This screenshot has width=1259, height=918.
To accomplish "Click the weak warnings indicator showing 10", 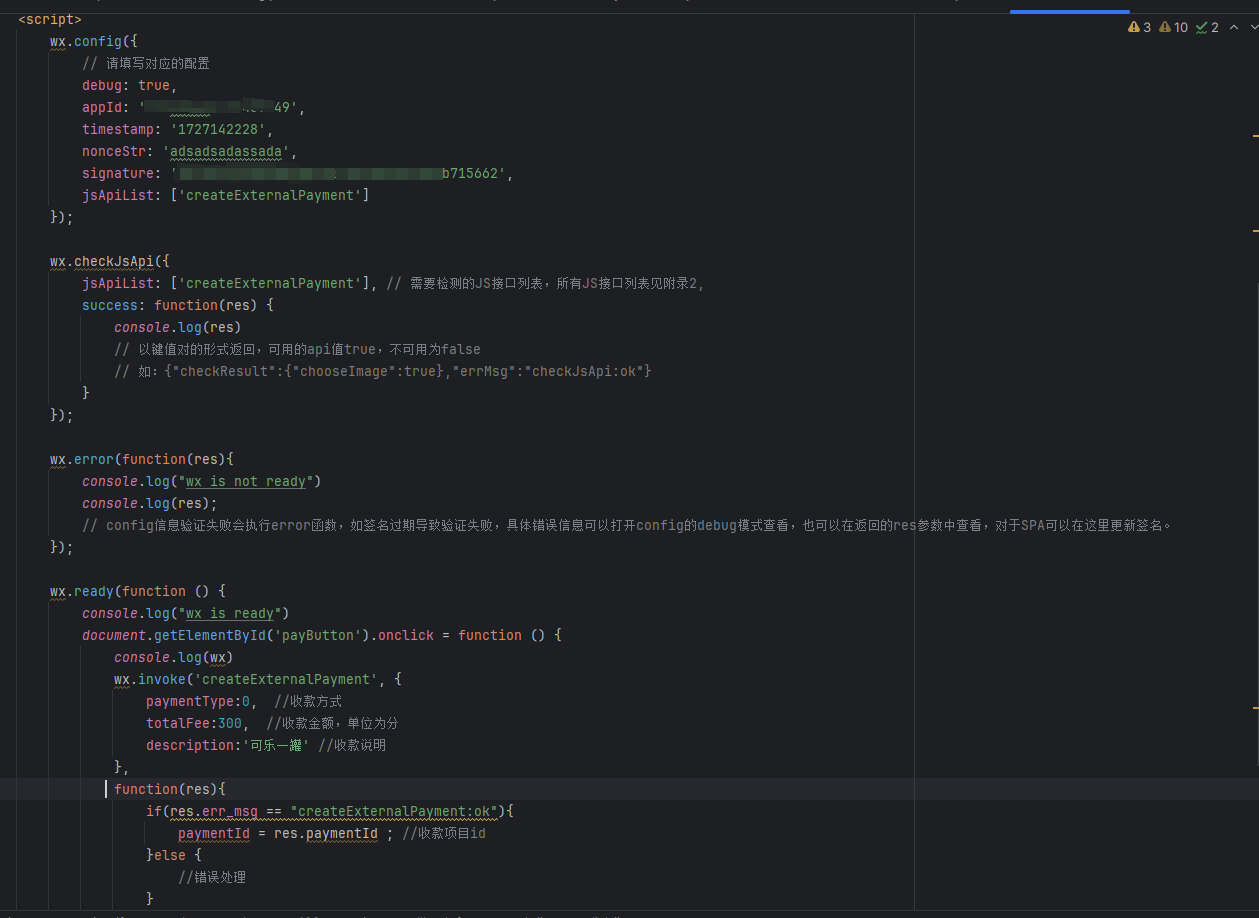I will coord(1173,27).
